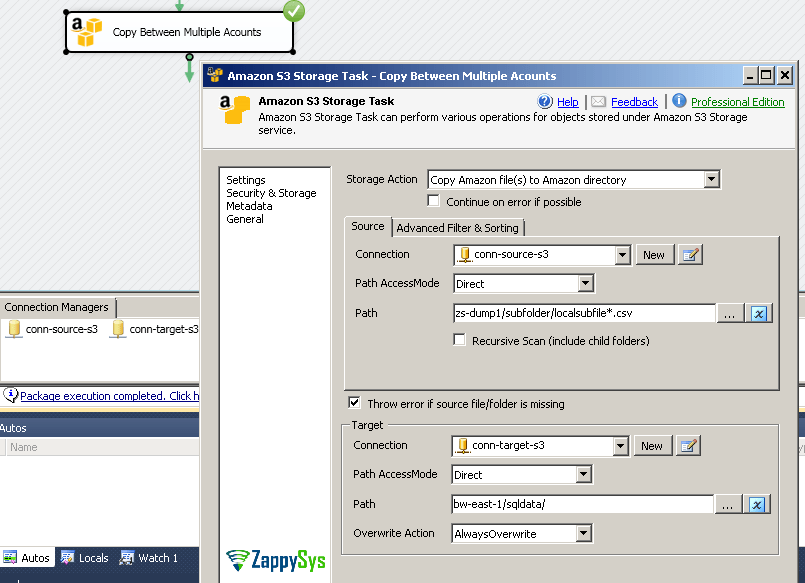The height and width of the screenshot is (583, 805).
Task: Click the expression builder icon beside source Path
Action: pos(759,313)
